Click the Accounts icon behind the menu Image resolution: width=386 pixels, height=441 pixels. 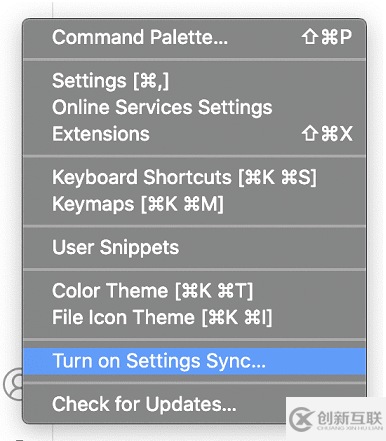tap(13, 384)
